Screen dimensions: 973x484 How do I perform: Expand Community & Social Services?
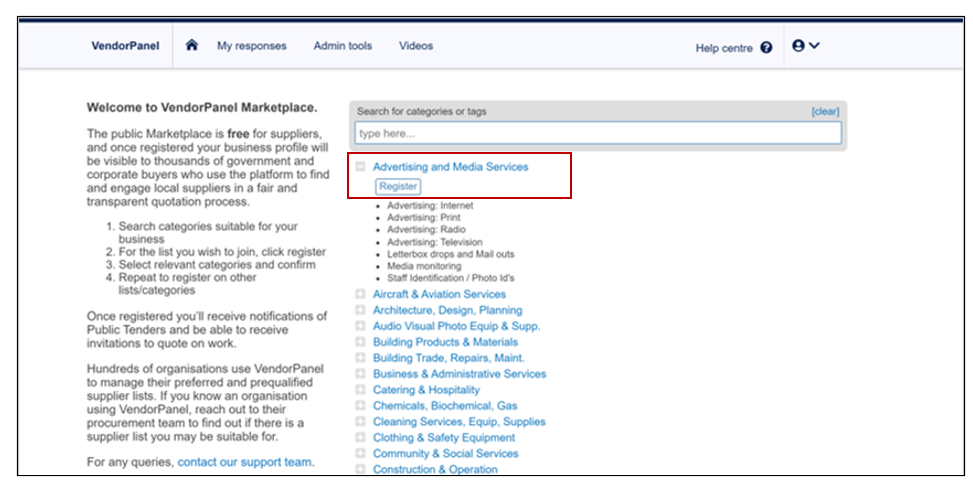coord(361,454)
